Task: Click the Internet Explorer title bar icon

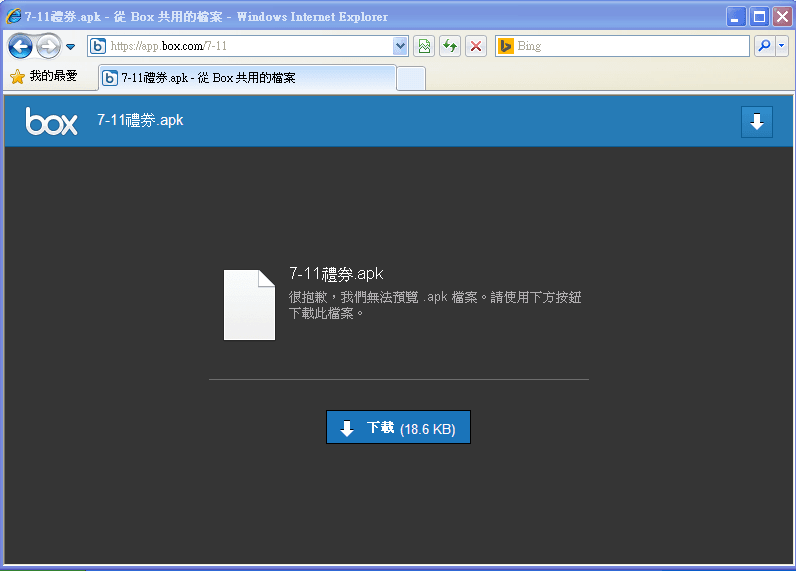Action: pyautogui.click(x=13, y=16)
